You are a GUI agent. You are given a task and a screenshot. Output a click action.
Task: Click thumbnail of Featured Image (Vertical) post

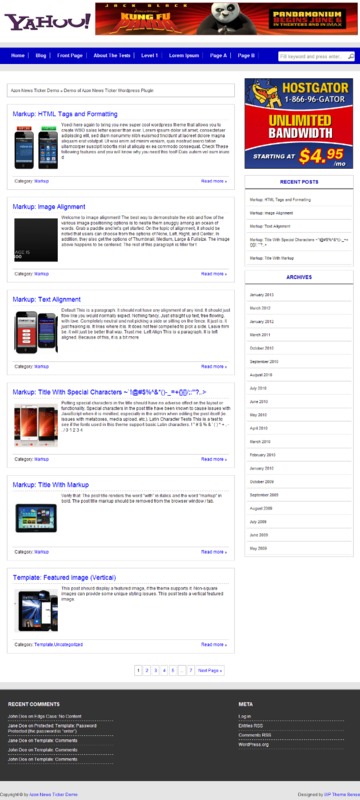[36, 611]
